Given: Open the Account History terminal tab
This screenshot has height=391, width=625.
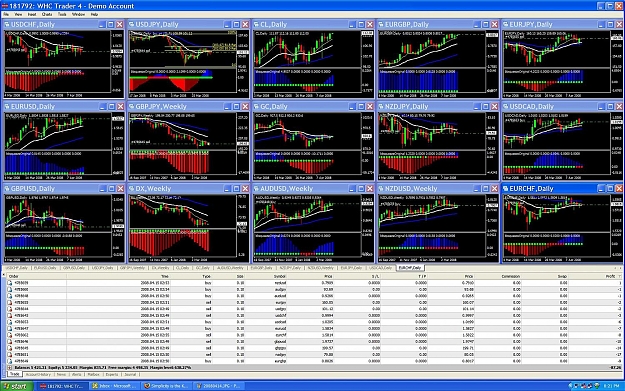Looking at the screenshot, I should point(38,374).
